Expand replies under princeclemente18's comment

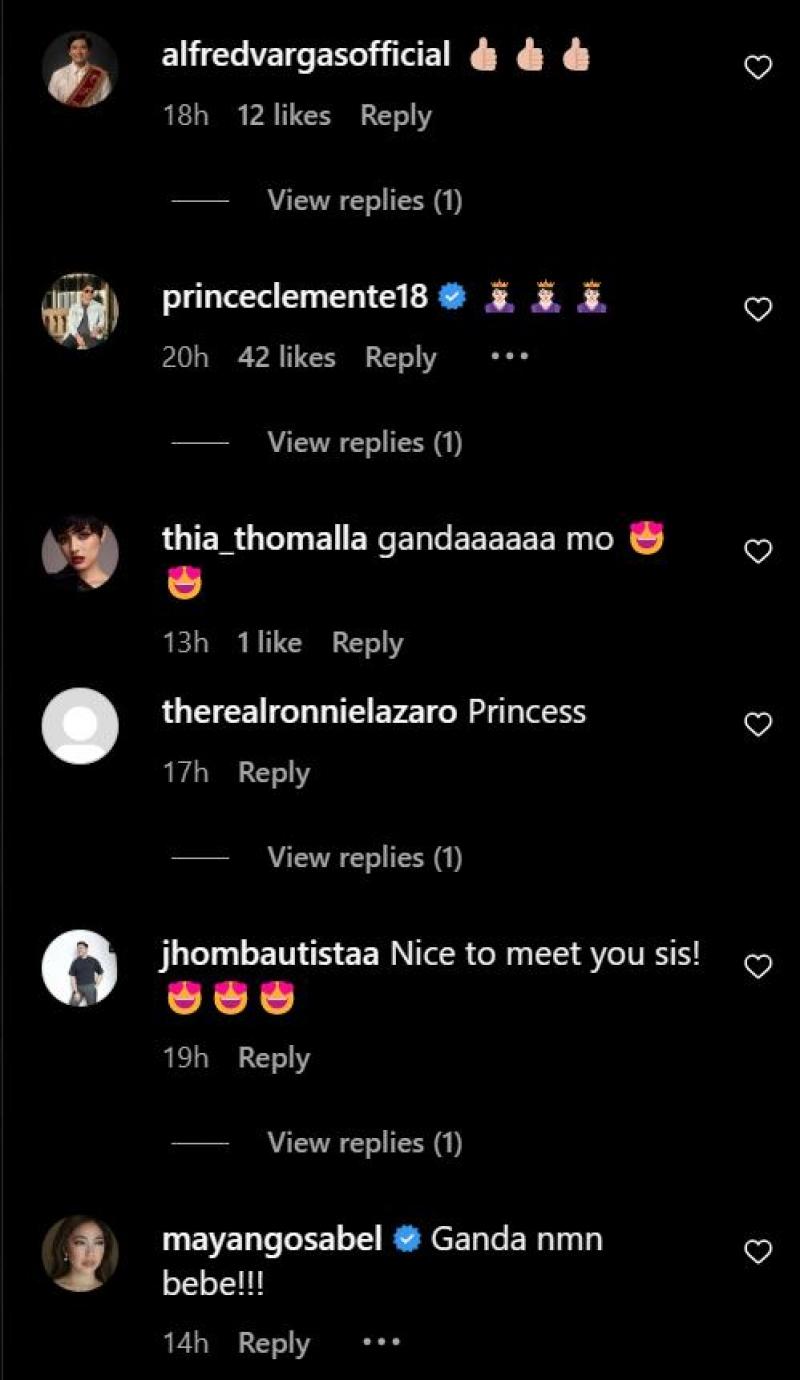coord(364,442)
